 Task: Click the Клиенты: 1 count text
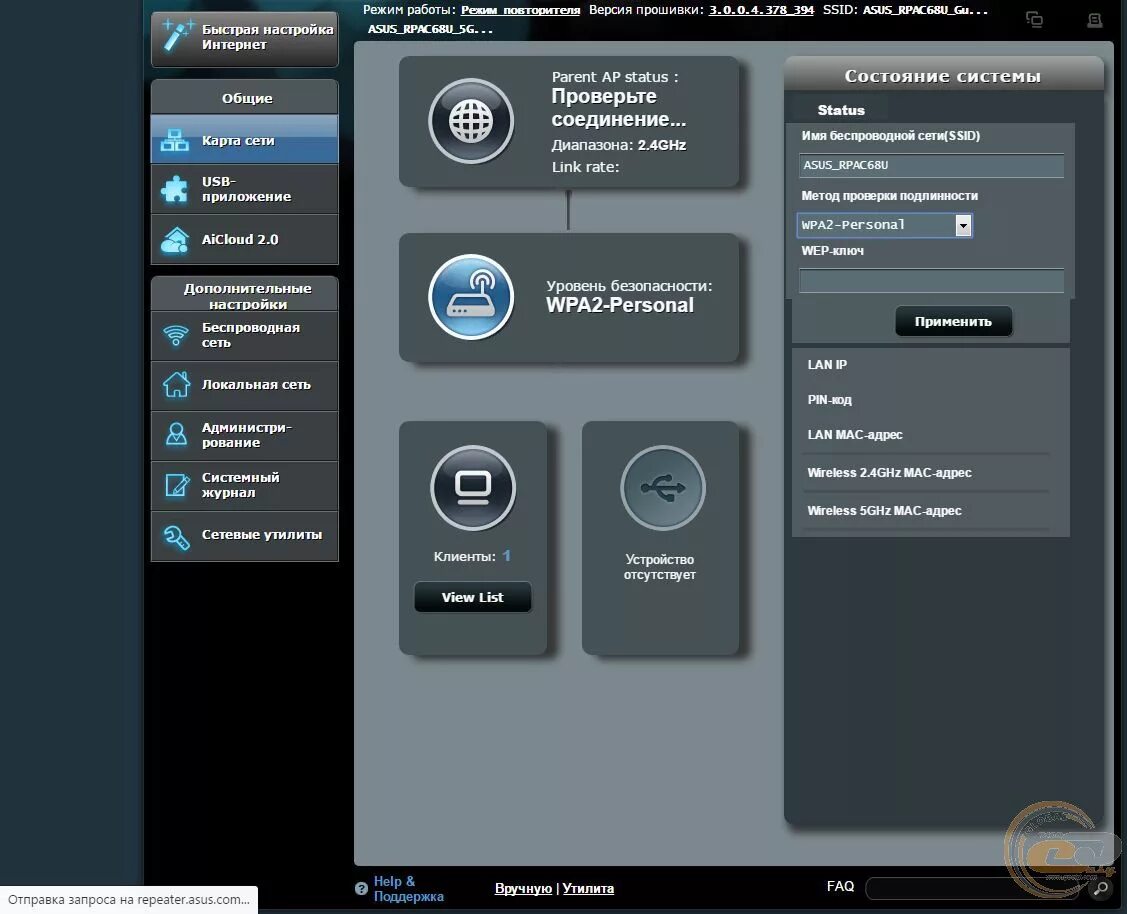[x=472, y=556]
